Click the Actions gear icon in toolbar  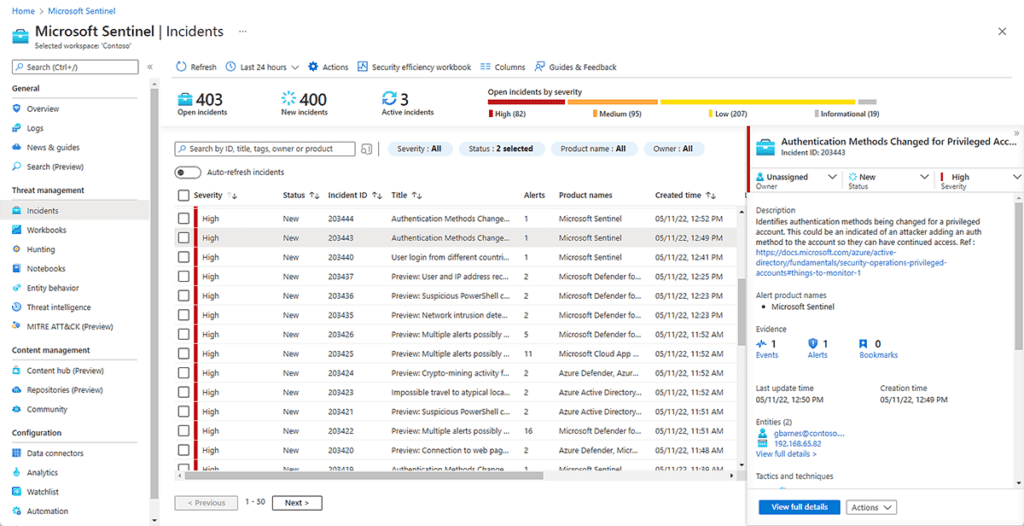(x=313, y=67)
